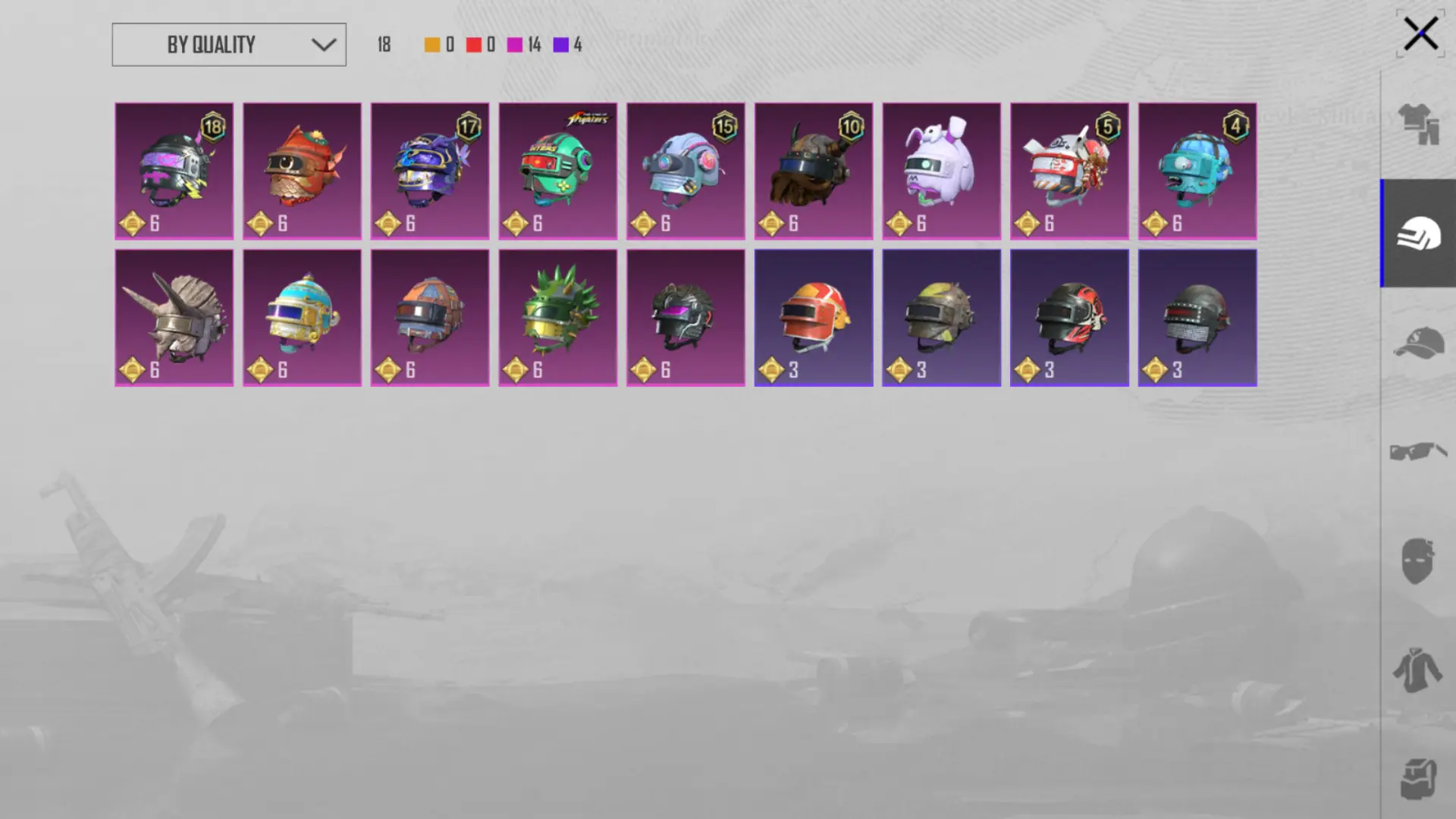Select the helmet with level 18 badge
Screen dimensions: 1456x819
(x=174, y=171)
